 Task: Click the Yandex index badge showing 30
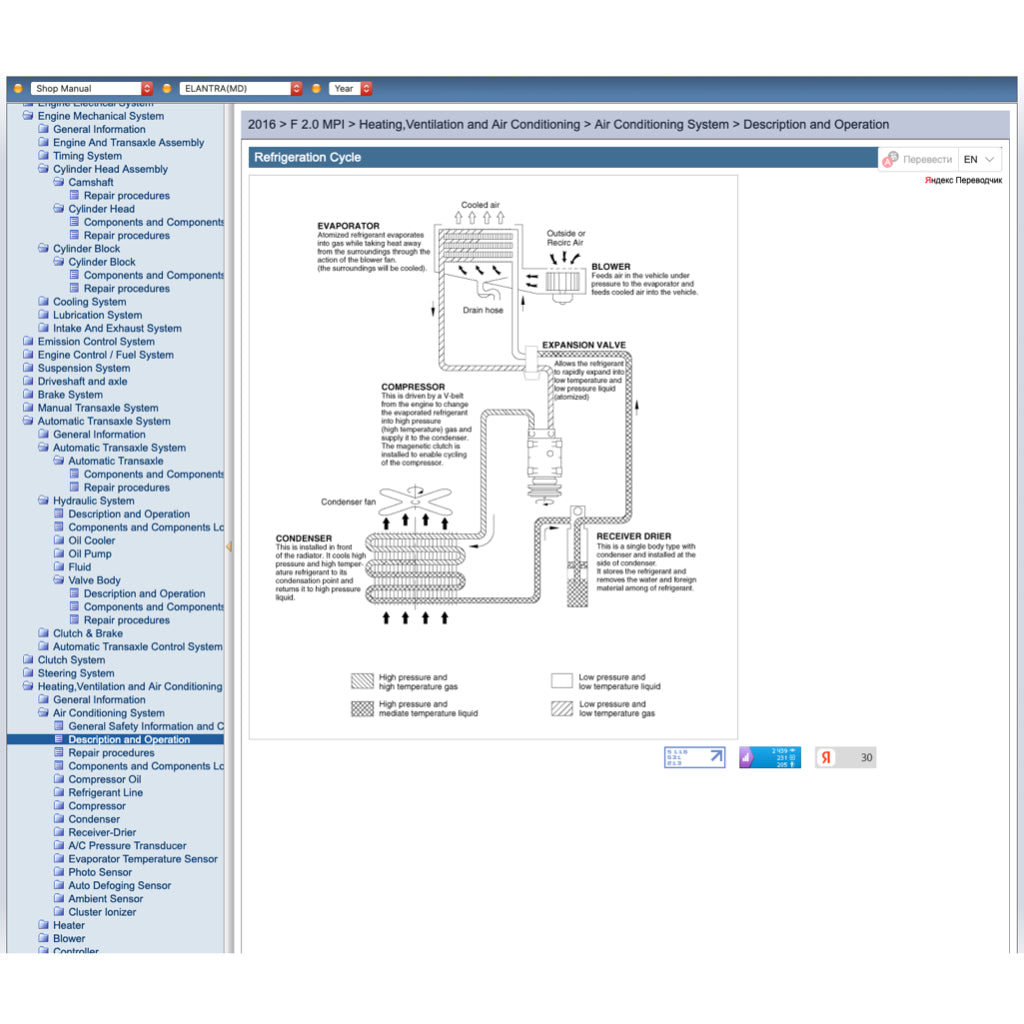pyautogui.click(x=845, y=757)
